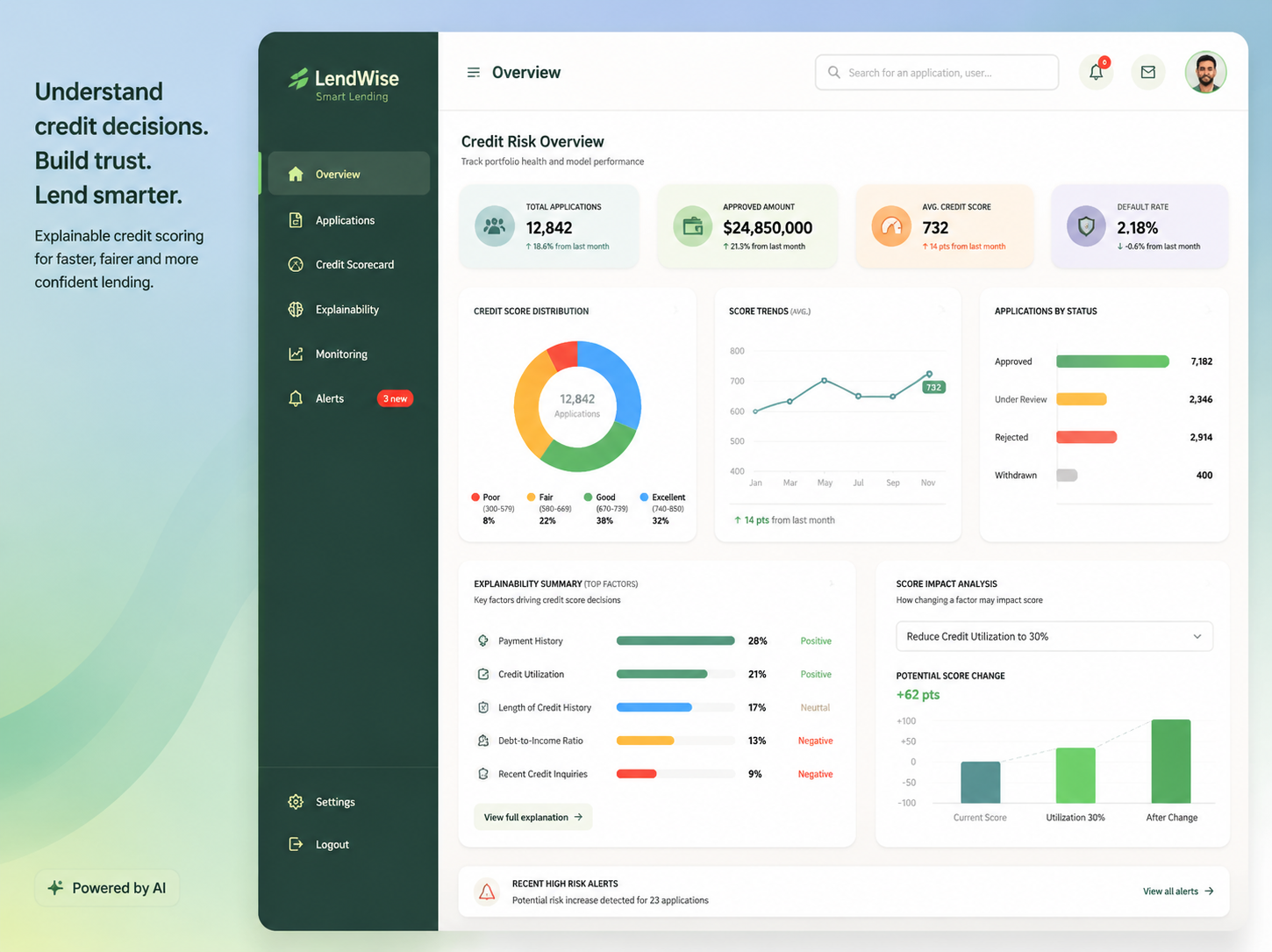
Task: Click the Approved Amount wallet icon
Action: 692,226
